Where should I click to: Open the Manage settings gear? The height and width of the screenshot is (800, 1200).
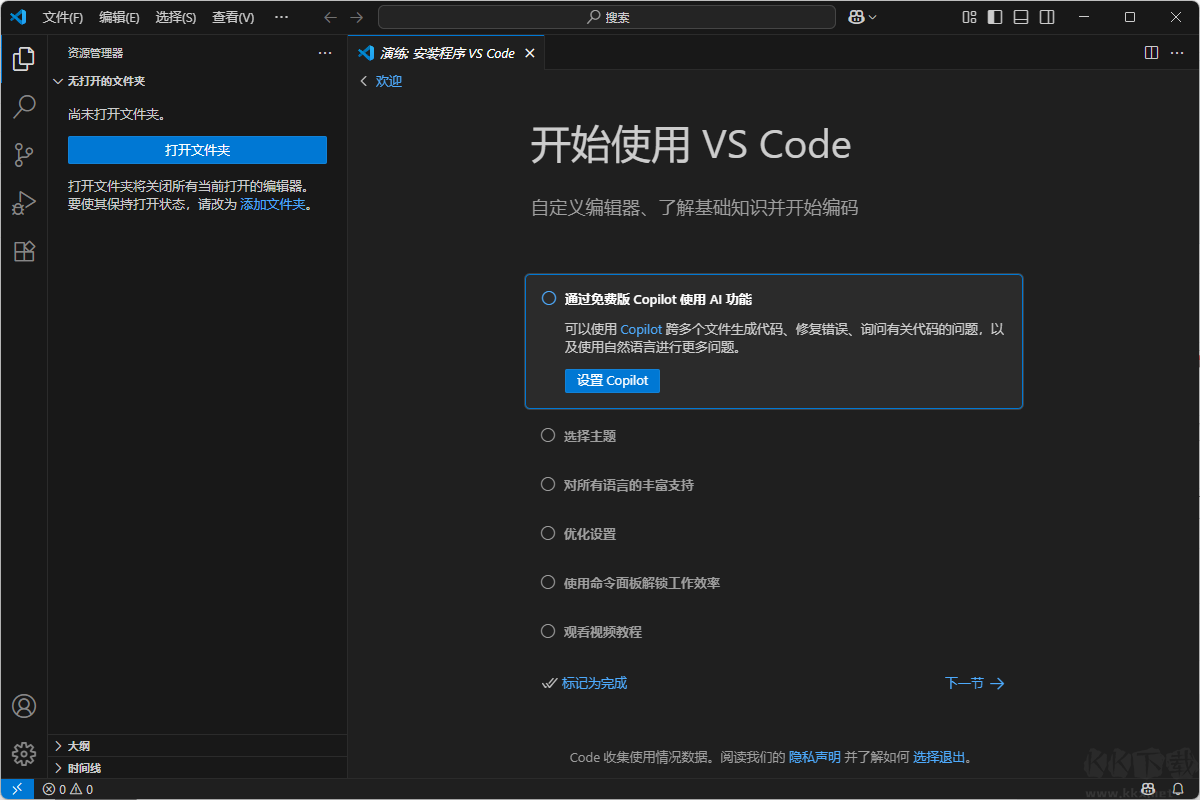(x=23, y=753)
